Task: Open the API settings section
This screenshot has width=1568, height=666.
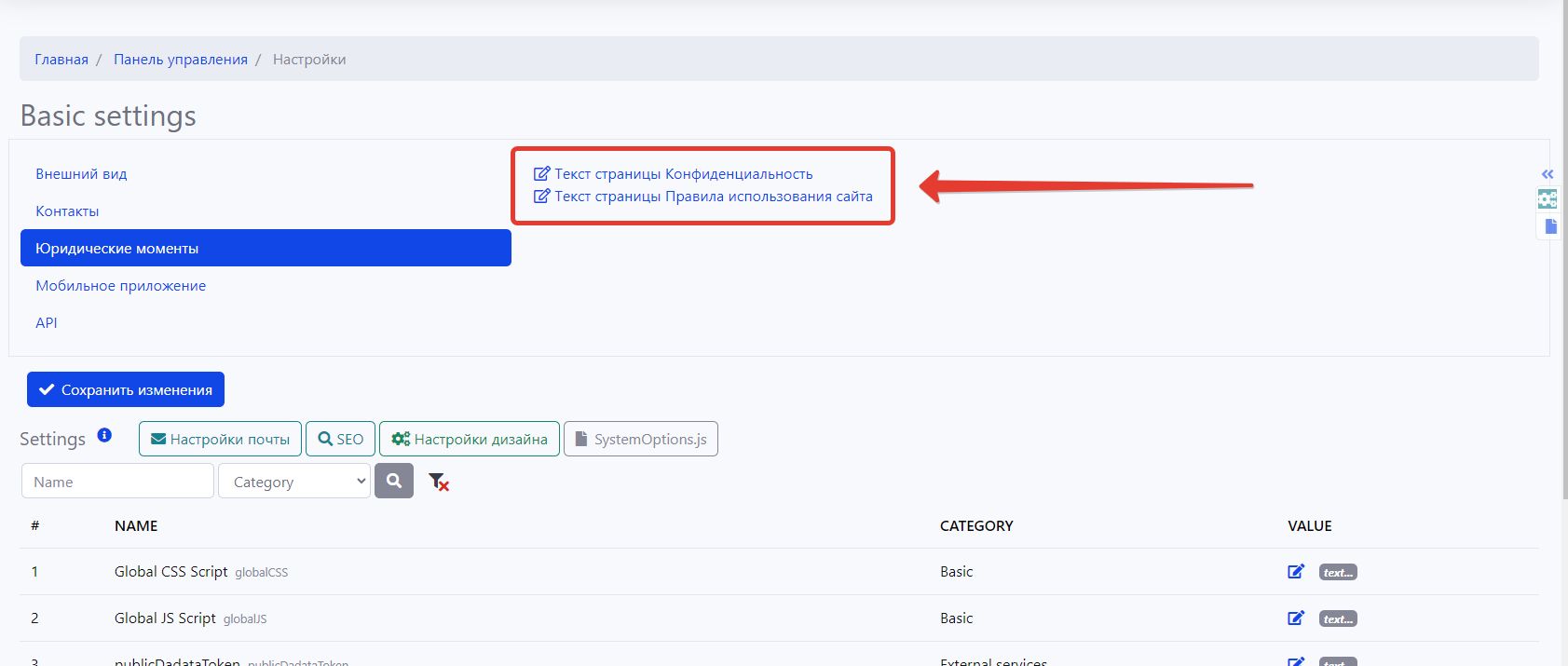Action: 47,323
